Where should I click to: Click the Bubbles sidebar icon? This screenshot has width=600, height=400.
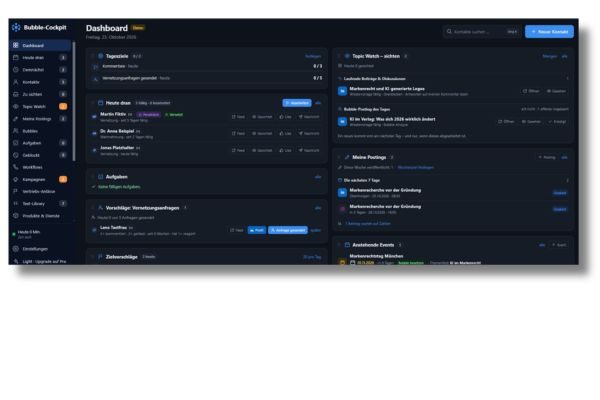tap(16, 131)
